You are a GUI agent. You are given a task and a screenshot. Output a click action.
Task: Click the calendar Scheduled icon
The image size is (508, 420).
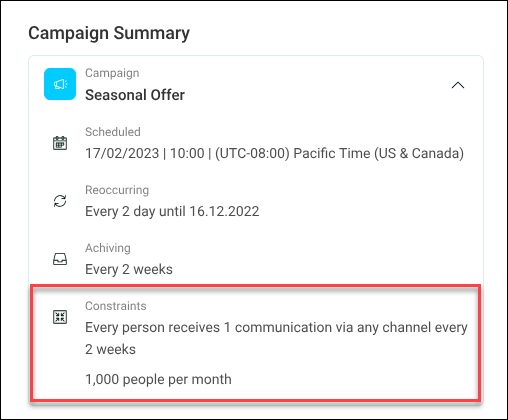(60, 143)
